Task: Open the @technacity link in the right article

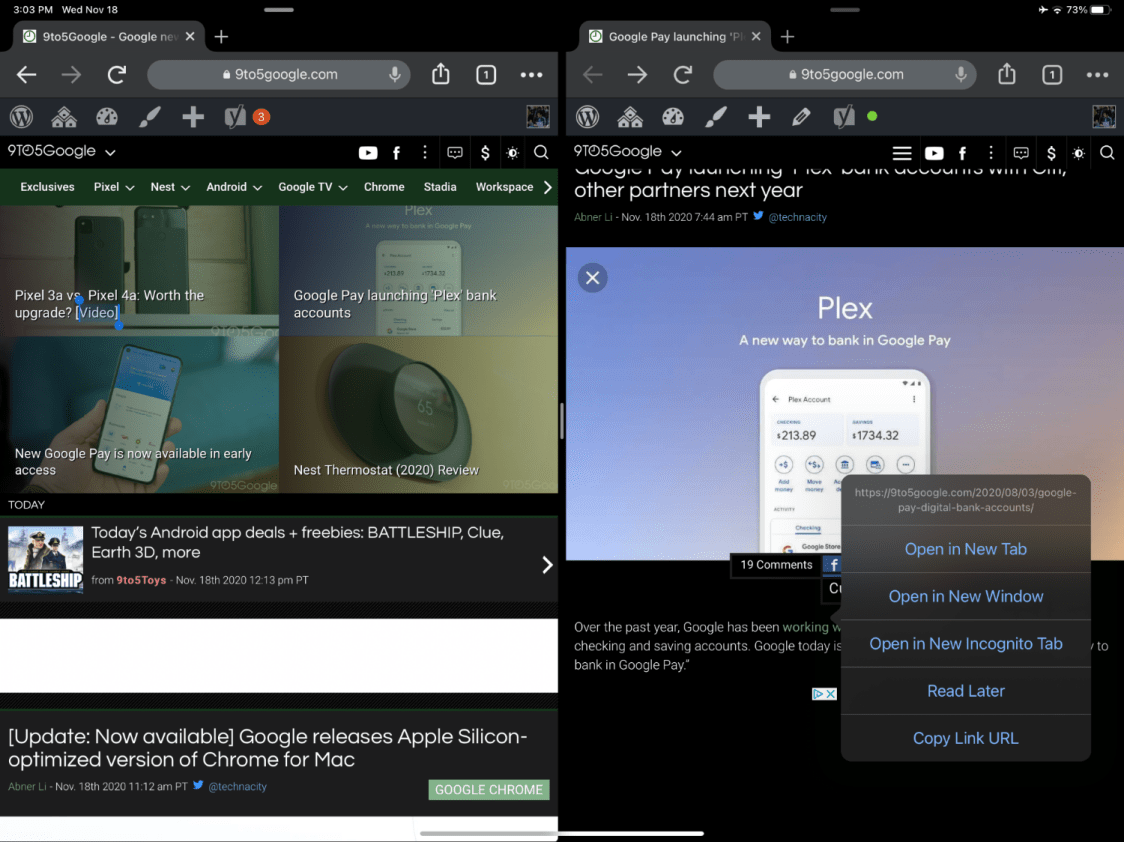Action: (x=798, y=216)
